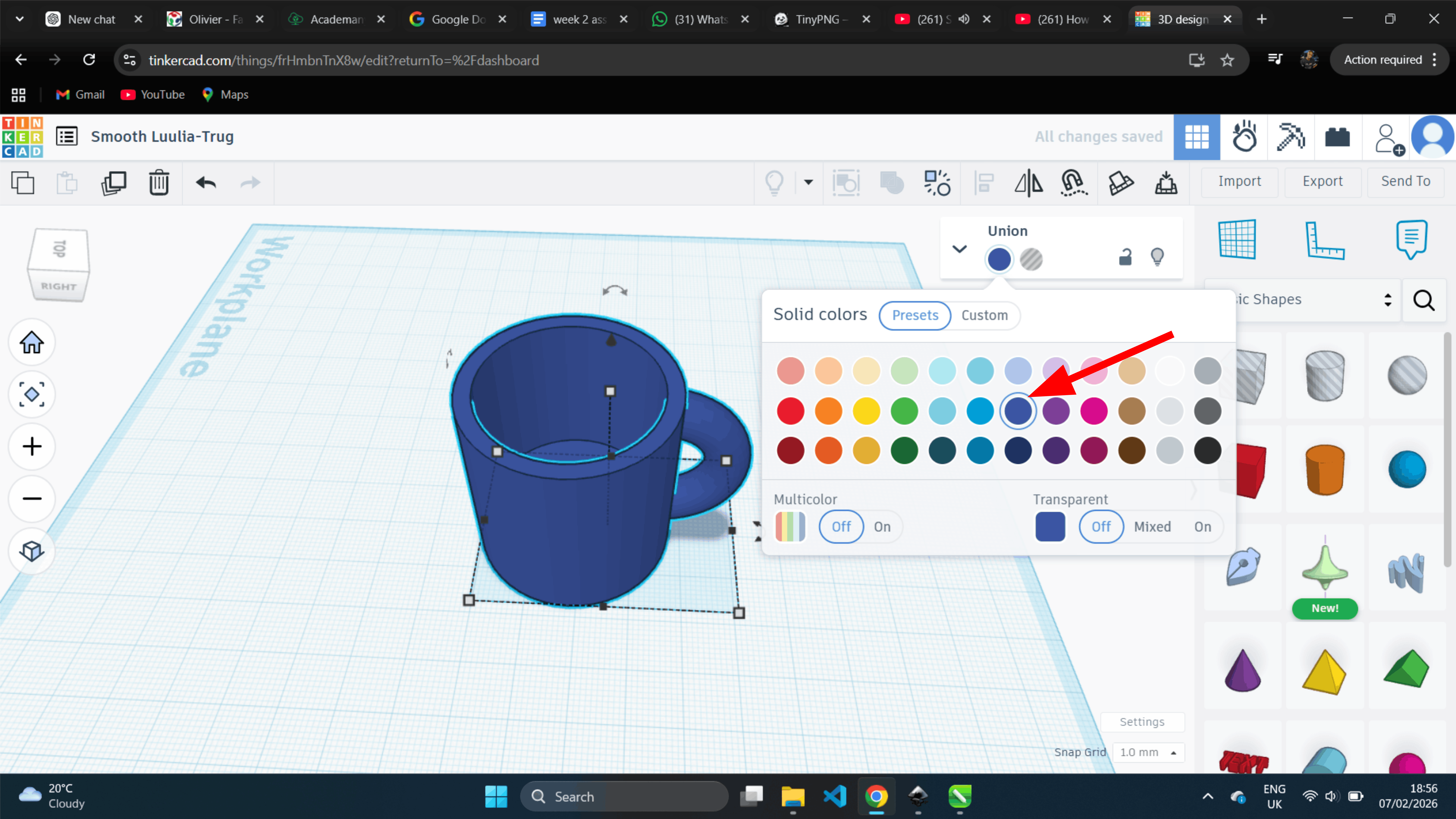The width and height of the screenshot is (1456, 819).
Task: Switch to the Custom colors tab
Action: (x=984, y=315)
